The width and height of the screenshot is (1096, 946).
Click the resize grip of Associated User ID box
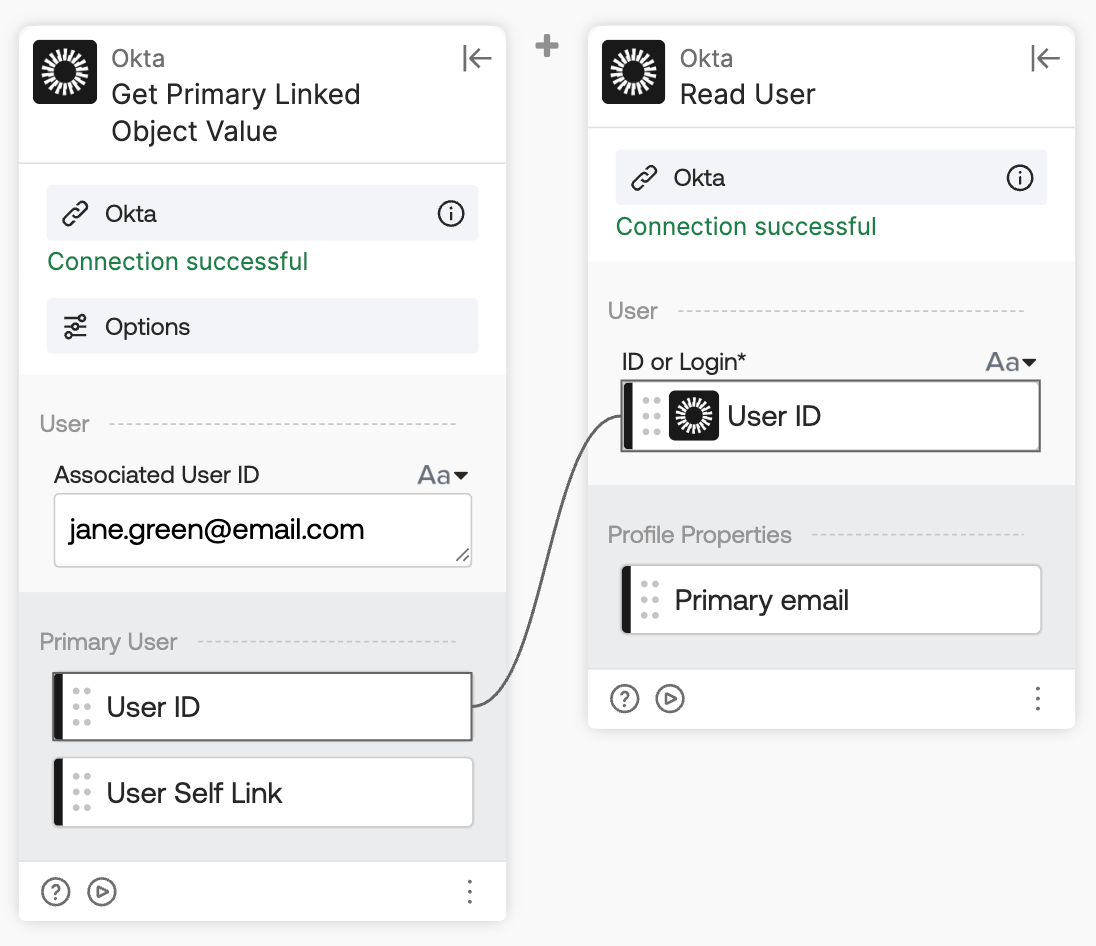coord(463,556)
